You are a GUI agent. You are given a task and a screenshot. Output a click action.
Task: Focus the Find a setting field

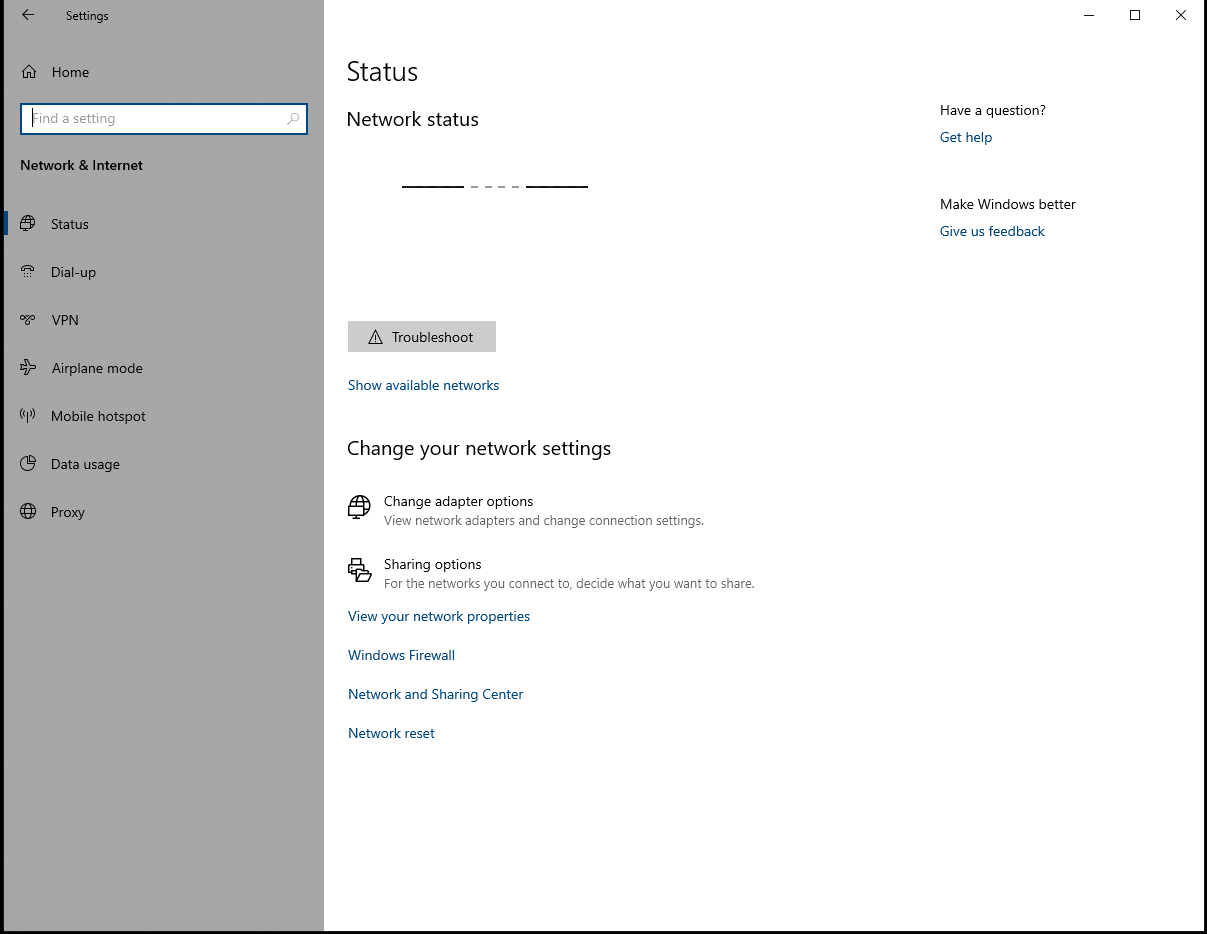click(164, 118)
